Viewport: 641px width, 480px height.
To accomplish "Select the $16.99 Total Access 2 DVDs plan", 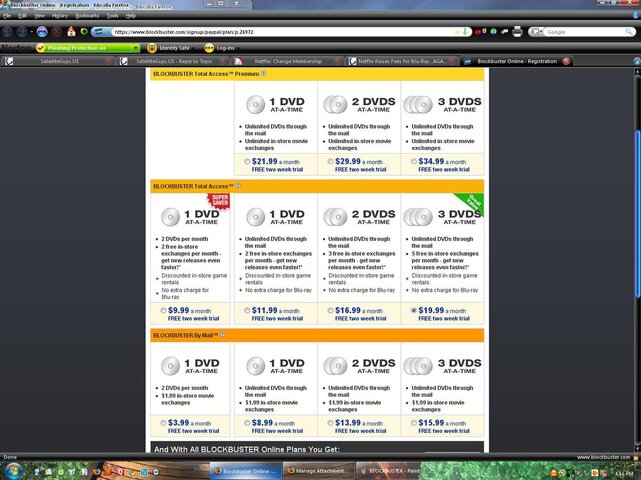I will click(x=330, y=311).
